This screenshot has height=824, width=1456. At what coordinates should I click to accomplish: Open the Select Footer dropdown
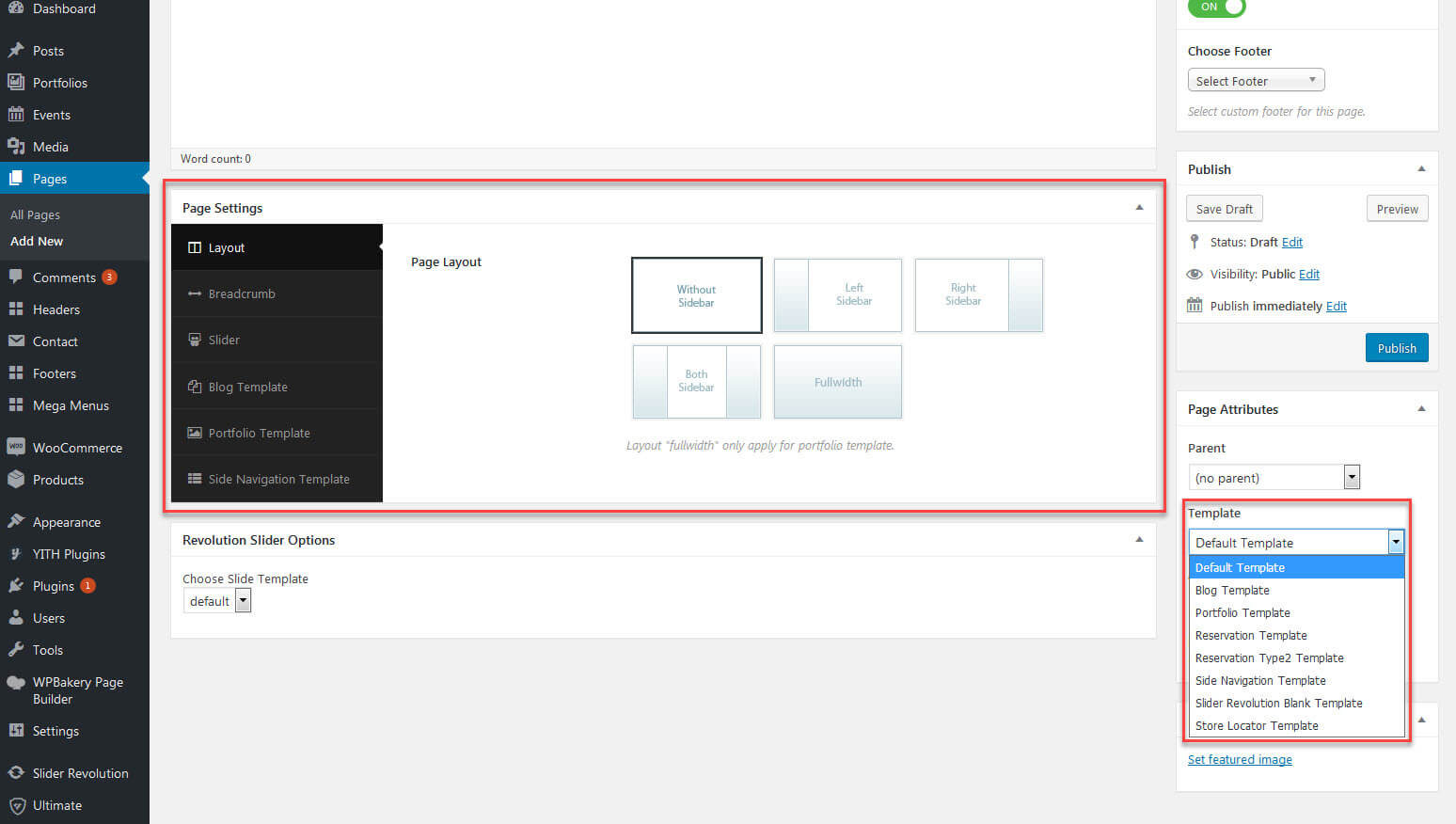(1256, 81)
